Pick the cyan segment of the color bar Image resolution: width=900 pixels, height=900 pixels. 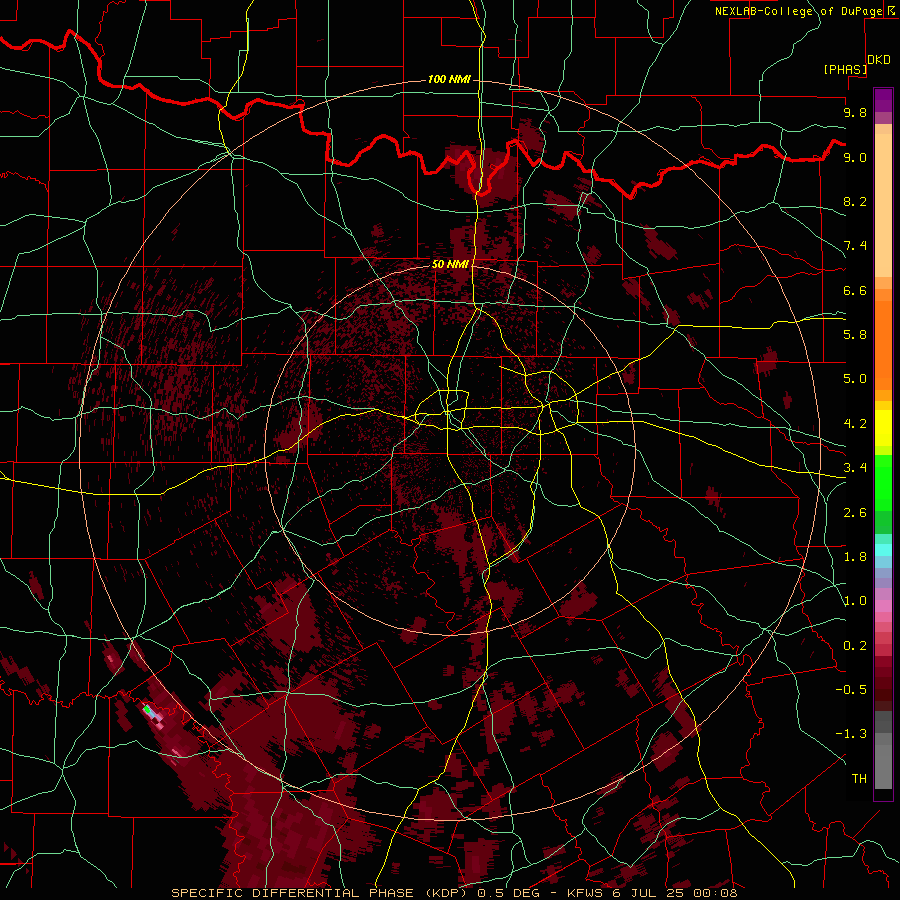click(883, 550)
